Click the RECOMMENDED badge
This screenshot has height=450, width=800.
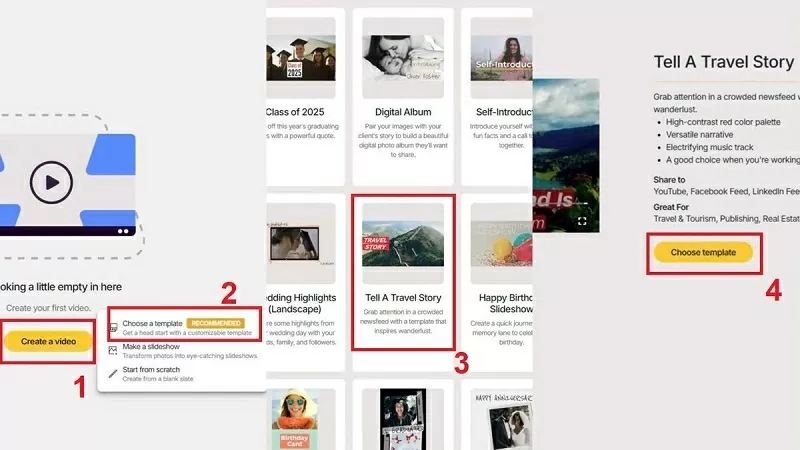click(x=216, y=323)
